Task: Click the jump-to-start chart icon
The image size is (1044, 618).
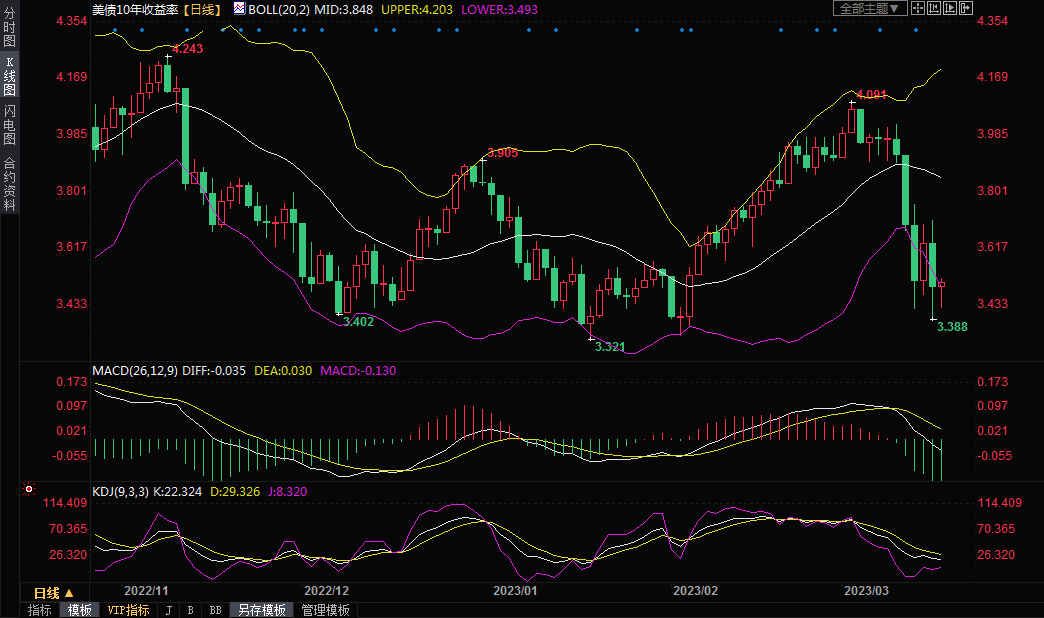Action: 934,8
